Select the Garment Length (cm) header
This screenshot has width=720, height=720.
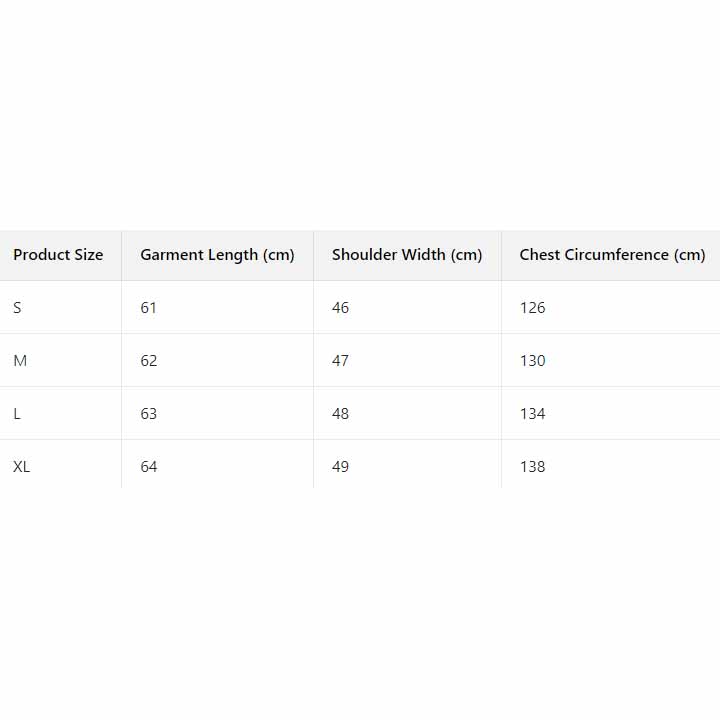click(217, 255)
